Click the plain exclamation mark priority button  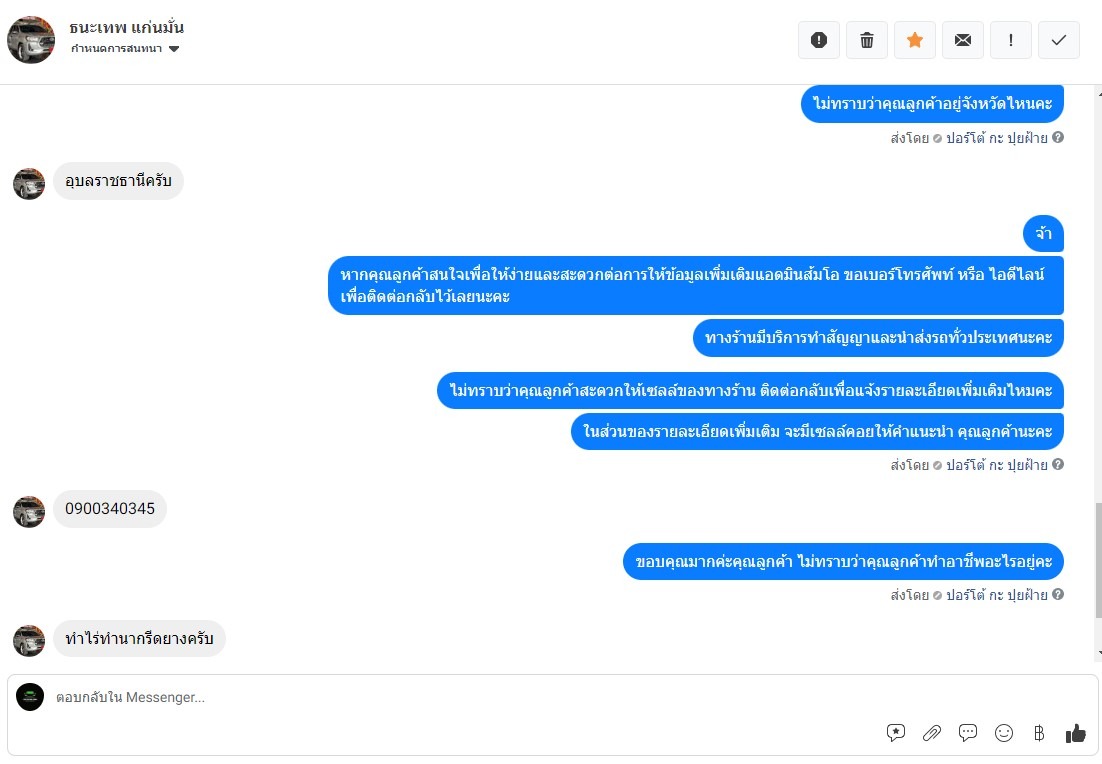1011,40
